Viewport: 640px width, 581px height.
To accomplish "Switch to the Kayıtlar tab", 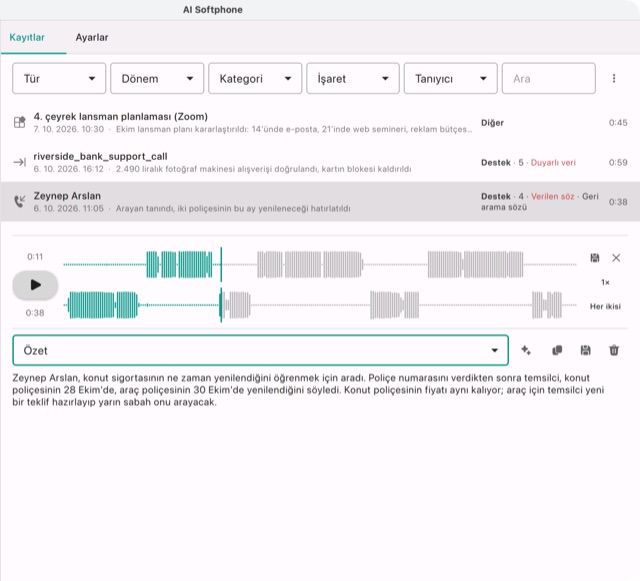I will [27, 38].
